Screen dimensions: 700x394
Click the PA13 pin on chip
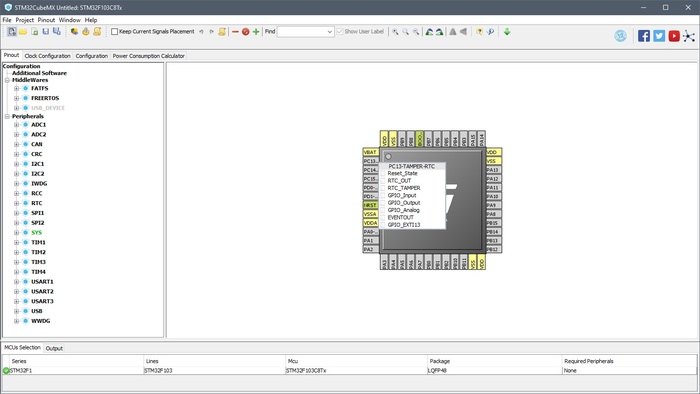pos(493,170)
